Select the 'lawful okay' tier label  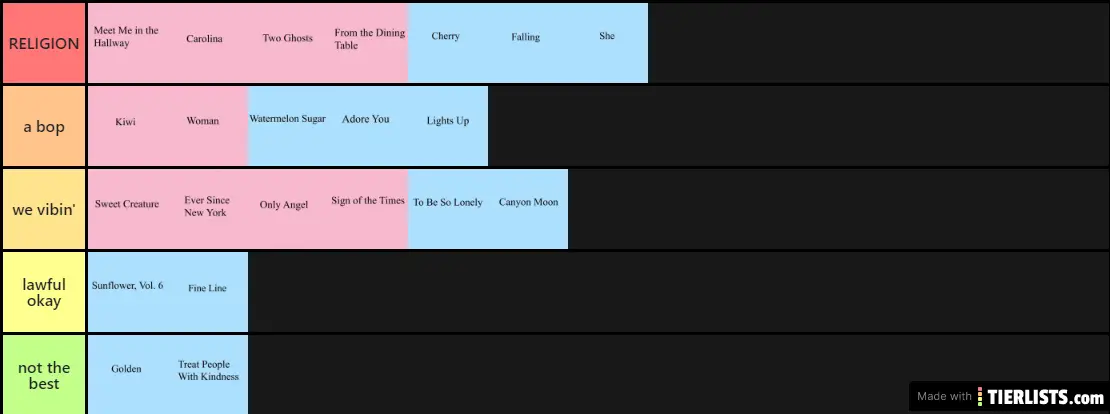[44, 292]
